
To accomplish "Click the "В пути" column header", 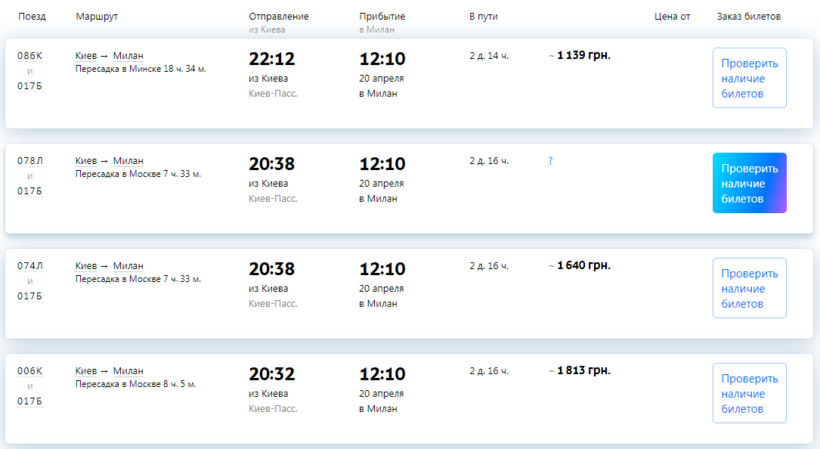I will click(483, 17).
